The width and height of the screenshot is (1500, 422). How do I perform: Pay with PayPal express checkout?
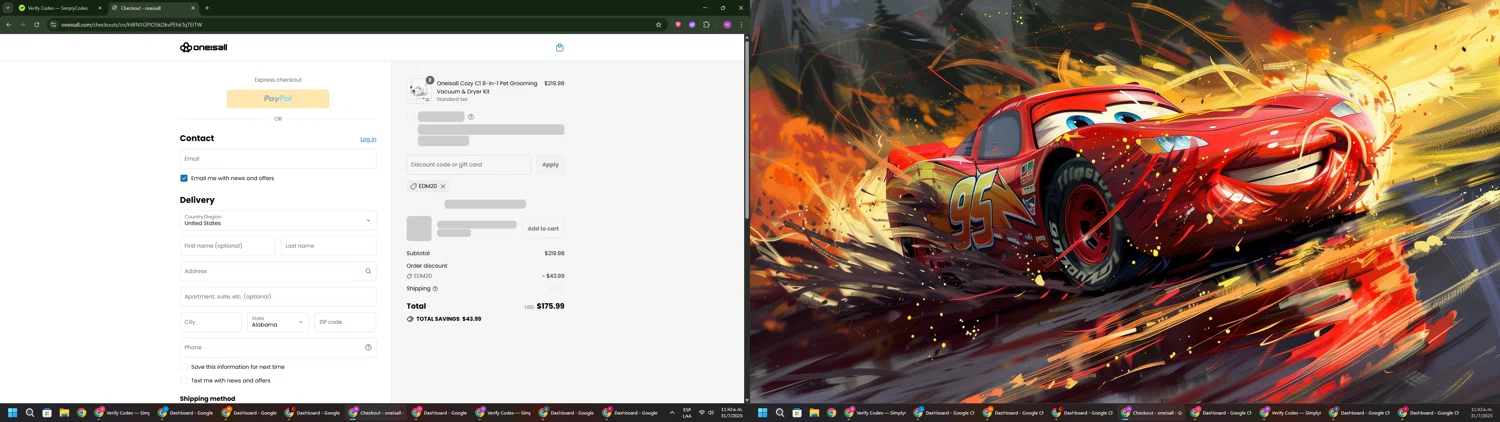pos(278,99)
